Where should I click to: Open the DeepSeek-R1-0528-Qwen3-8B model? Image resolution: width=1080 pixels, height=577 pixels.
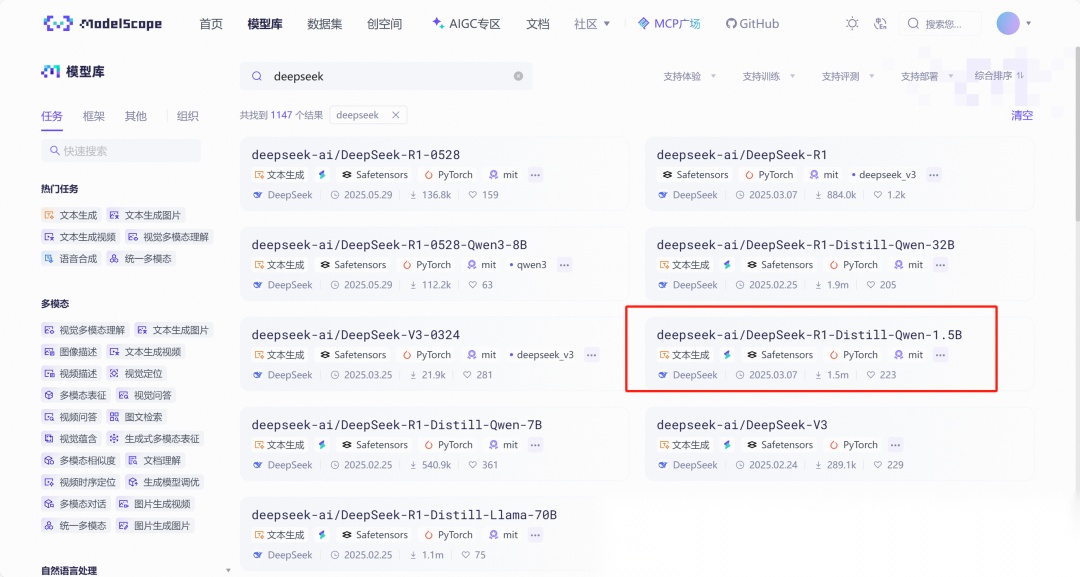[x=389, y=245]
